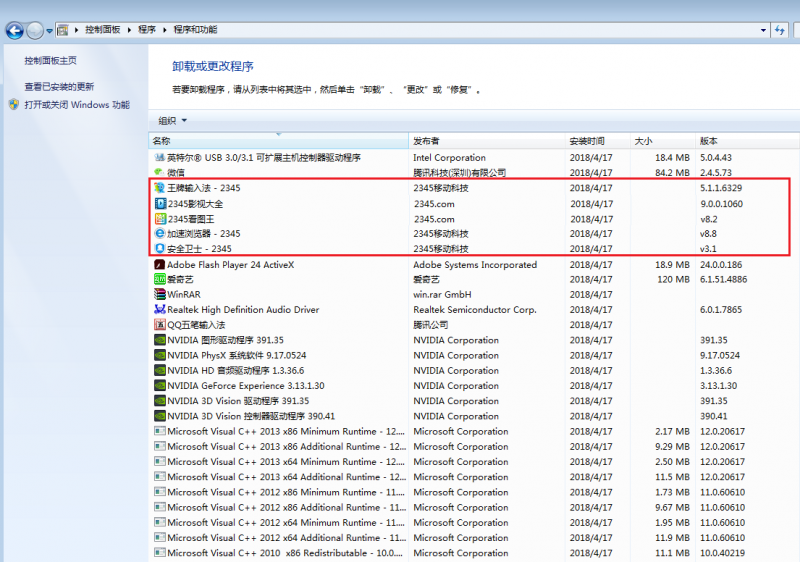Image resolution: width=800 pixels, height=562 pixels.
Task: Click the Back navigation arrow button
Action: pyautogui.click(x=15, y=31)
